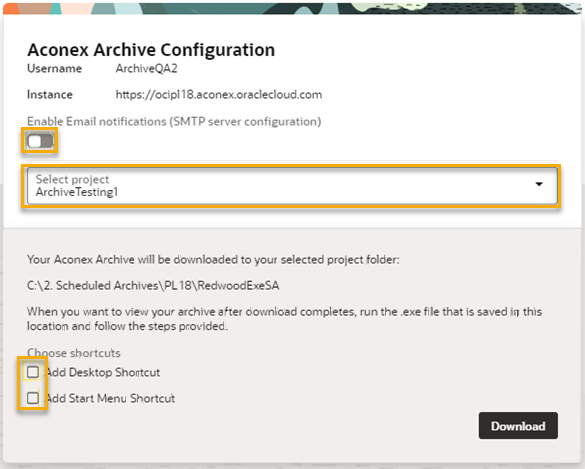Image resolution: width=585 pixels, height=469 pixels.
Task: Click the Download button
Action: coord(518,426)
